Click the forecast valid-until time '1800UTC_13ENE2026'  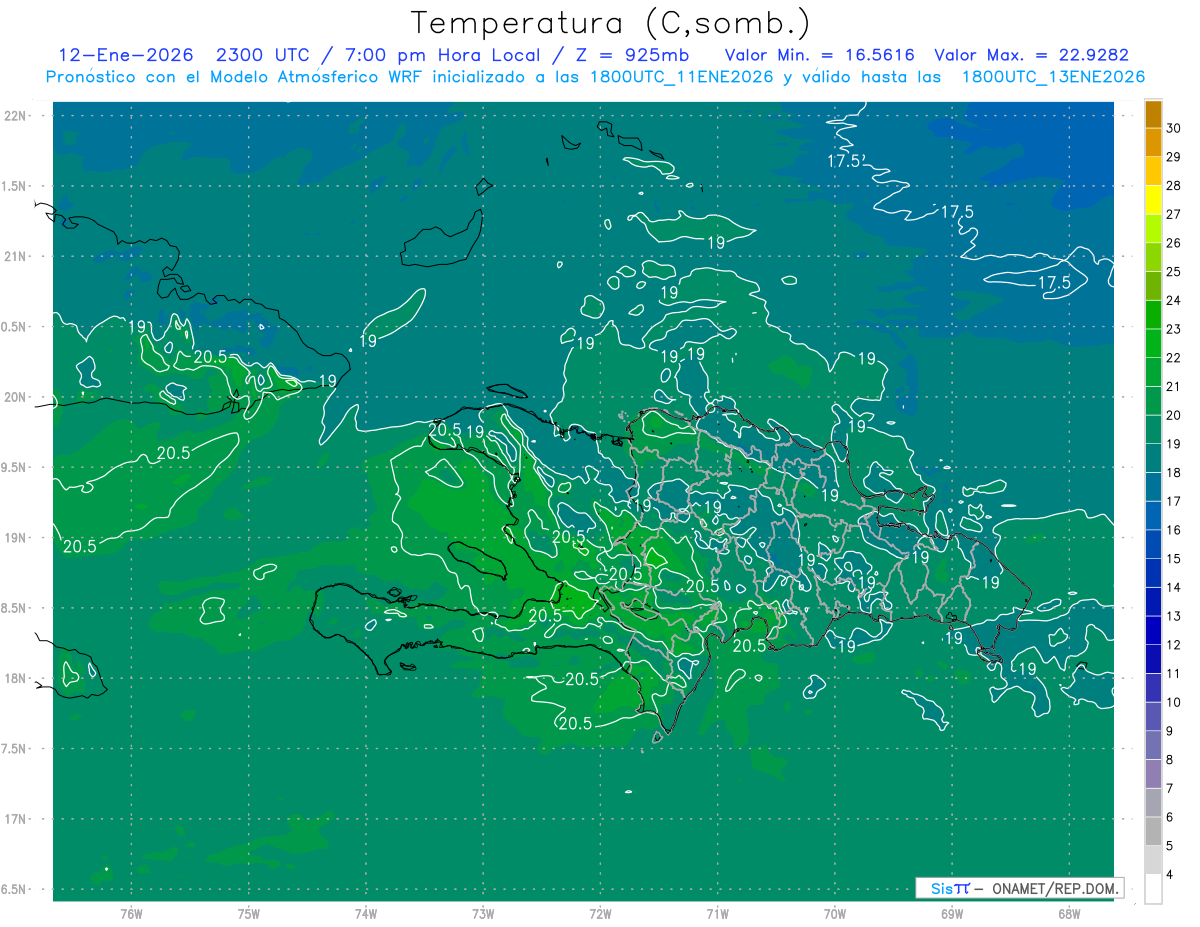coord(1053,77)
